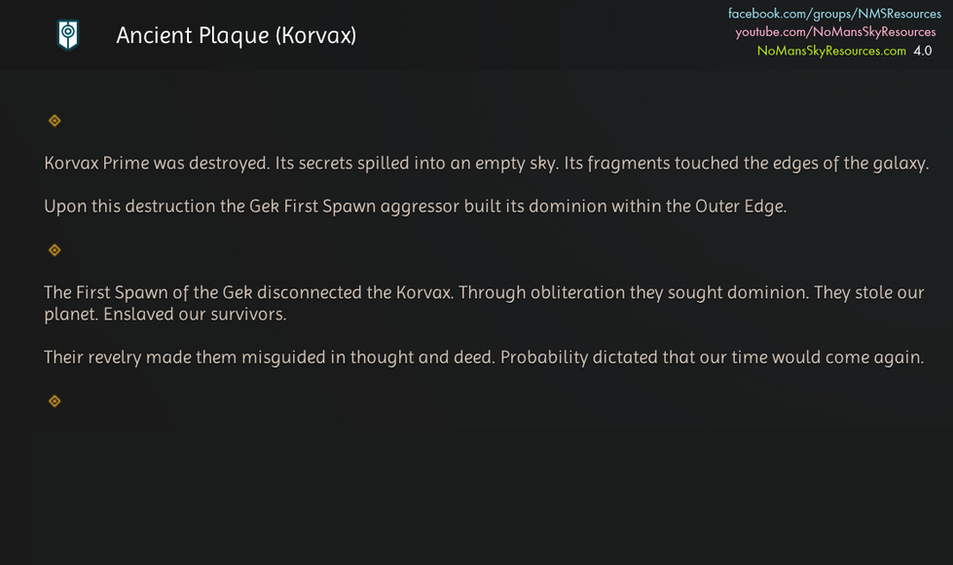Click the sentence "Korvax Prime was destroyed."
The image size is (953, 565).
point(156,164)
